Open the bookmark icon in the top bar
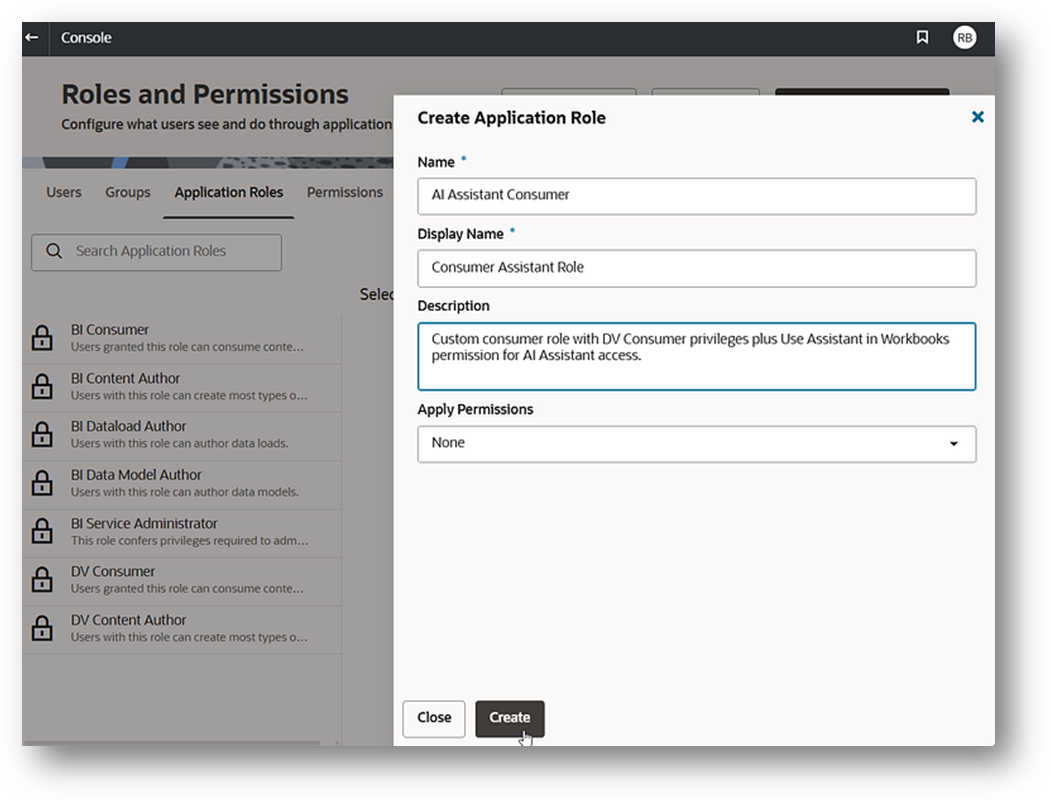The height and width of the screenshot is (801, 1050). [922, 37]
